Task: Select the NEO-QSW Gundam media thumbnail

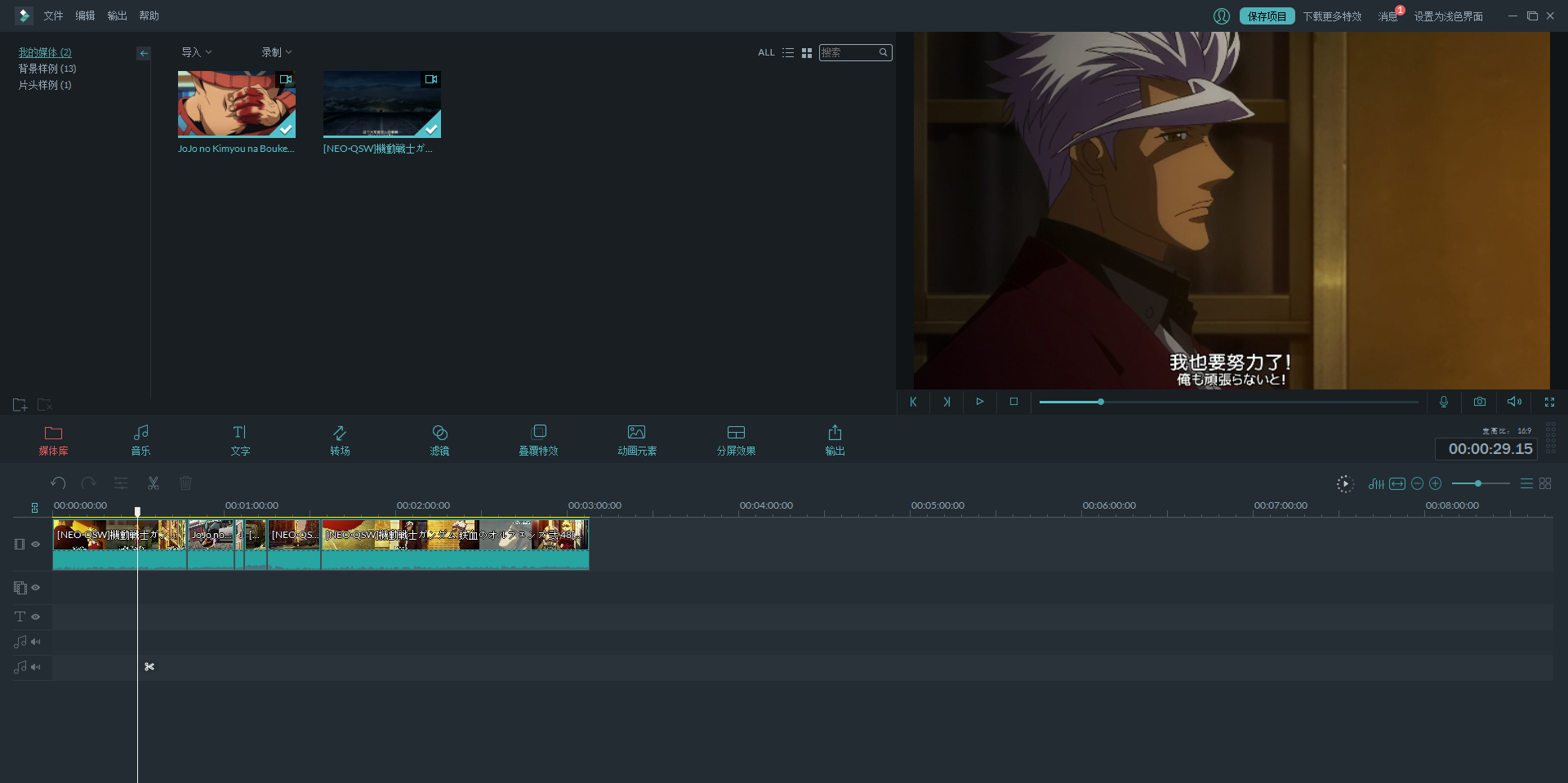Action: click(382, 105)
